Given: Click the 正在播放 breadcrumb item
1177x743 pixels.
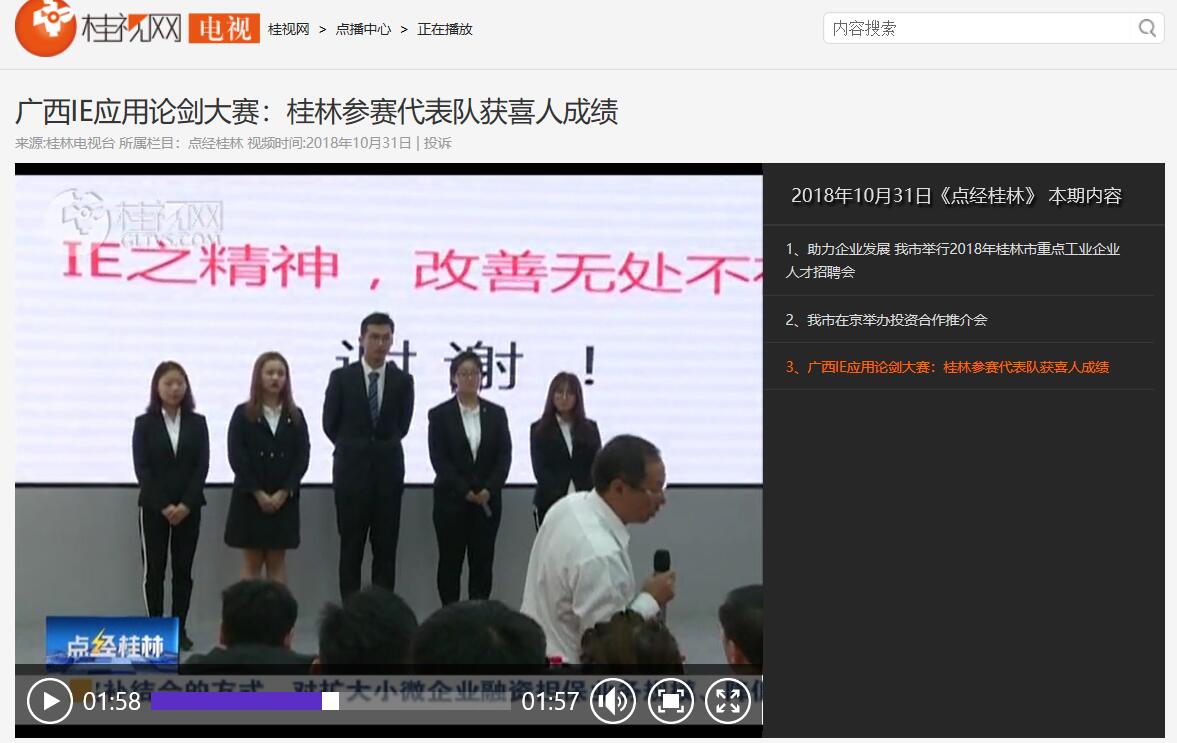Looking at the screenshot, I should pos(445,29).
